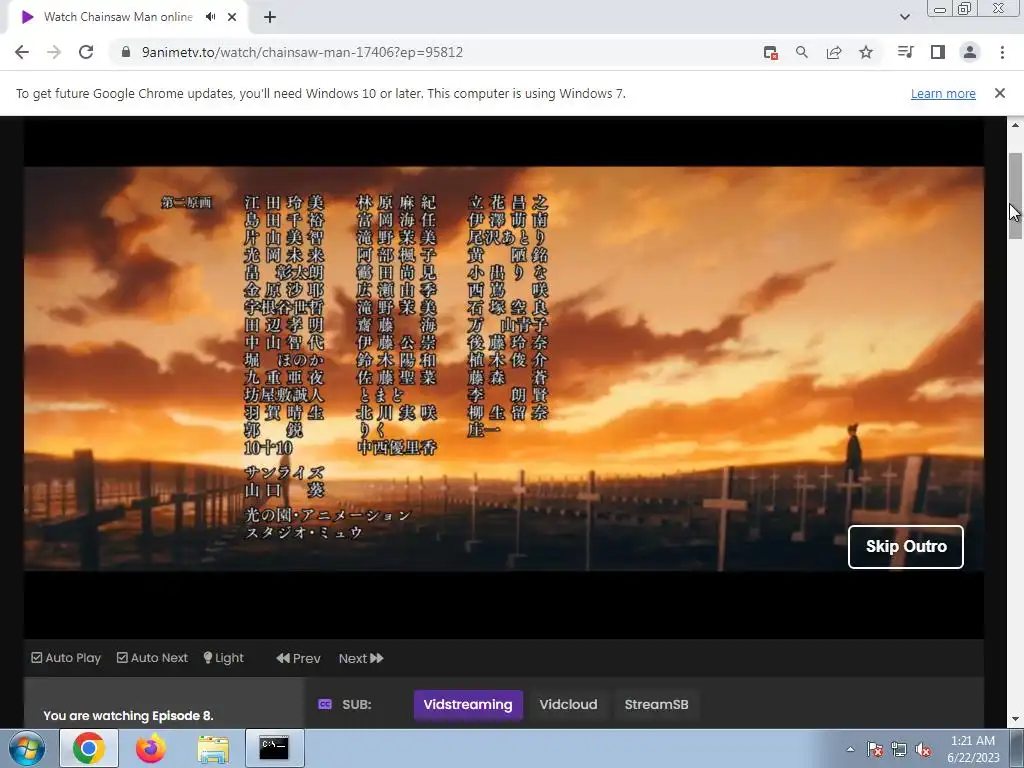The image size is (1024, 768).
Task: Click the SUB closed-caption icon
Action: pyautogui.click(x=325, y=704)
